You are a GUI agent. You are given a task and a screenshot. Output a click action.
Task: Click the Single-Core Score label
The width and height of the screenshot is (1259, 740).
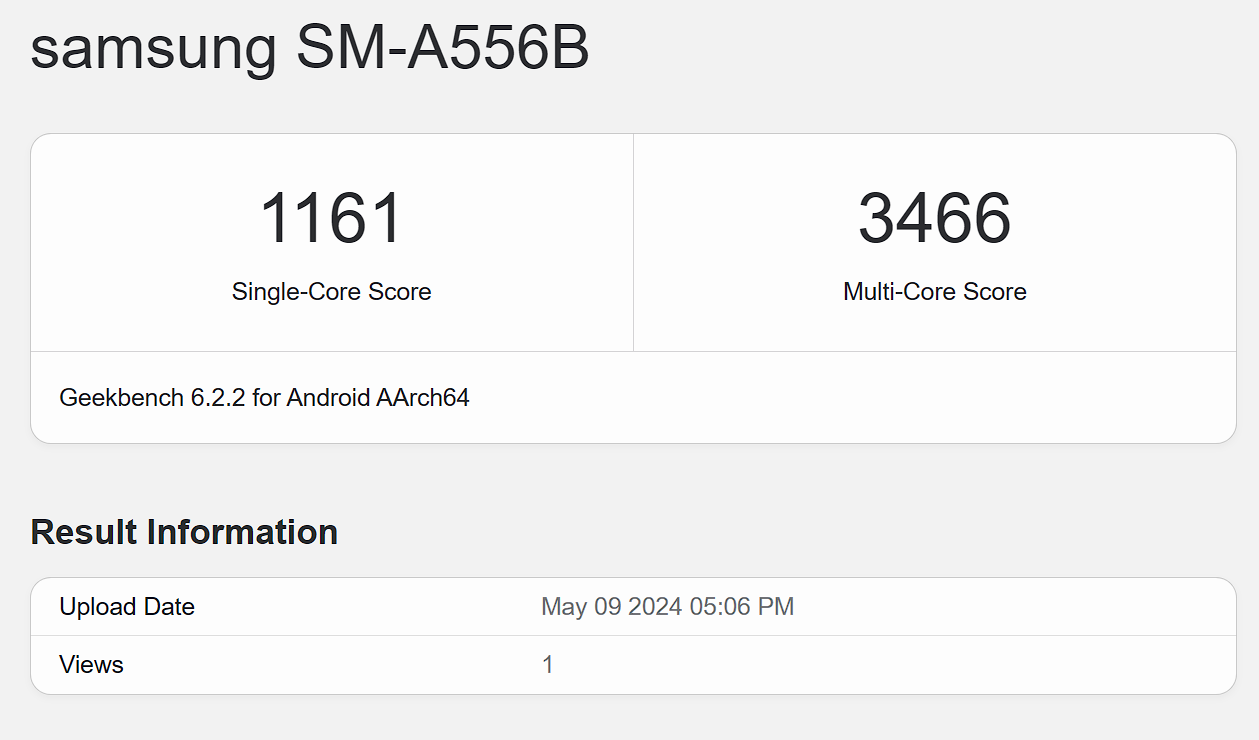pos(331,292)
